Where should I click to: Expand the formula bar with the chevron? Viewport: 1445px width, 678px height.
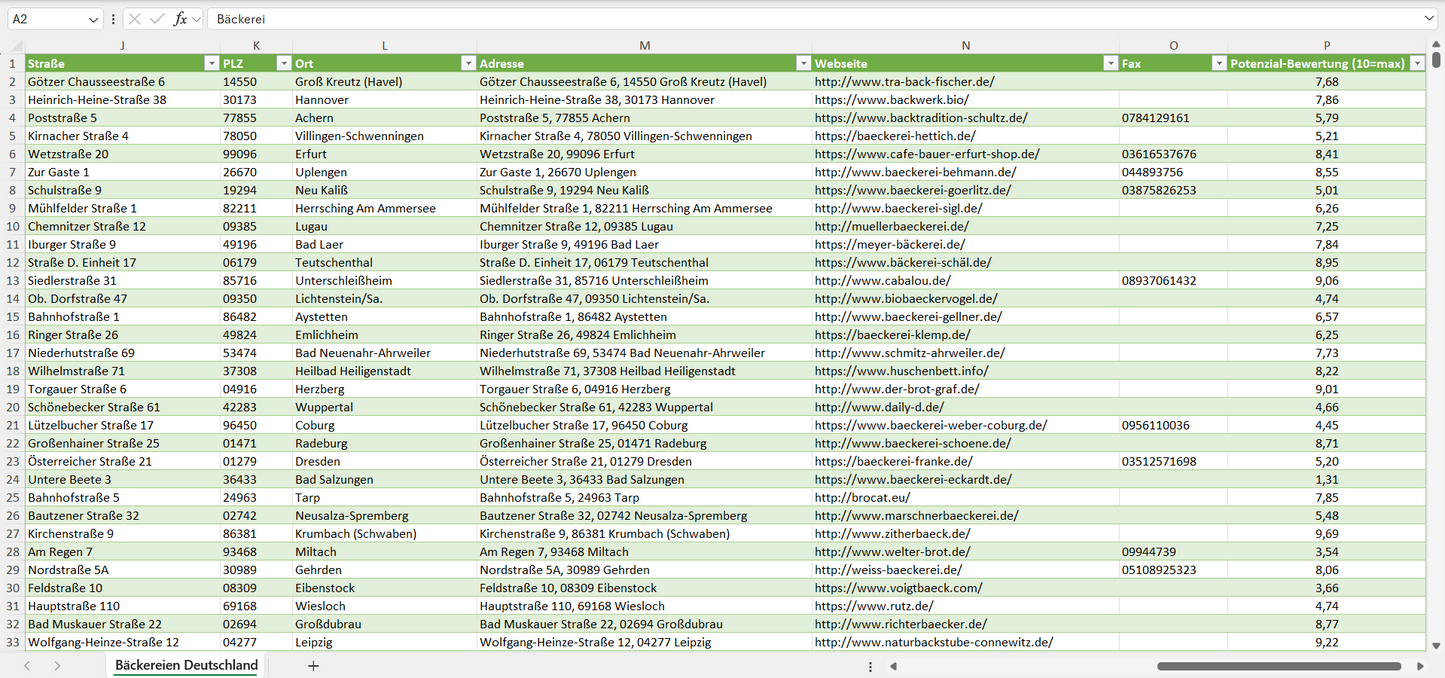(x=1429, y=19)
